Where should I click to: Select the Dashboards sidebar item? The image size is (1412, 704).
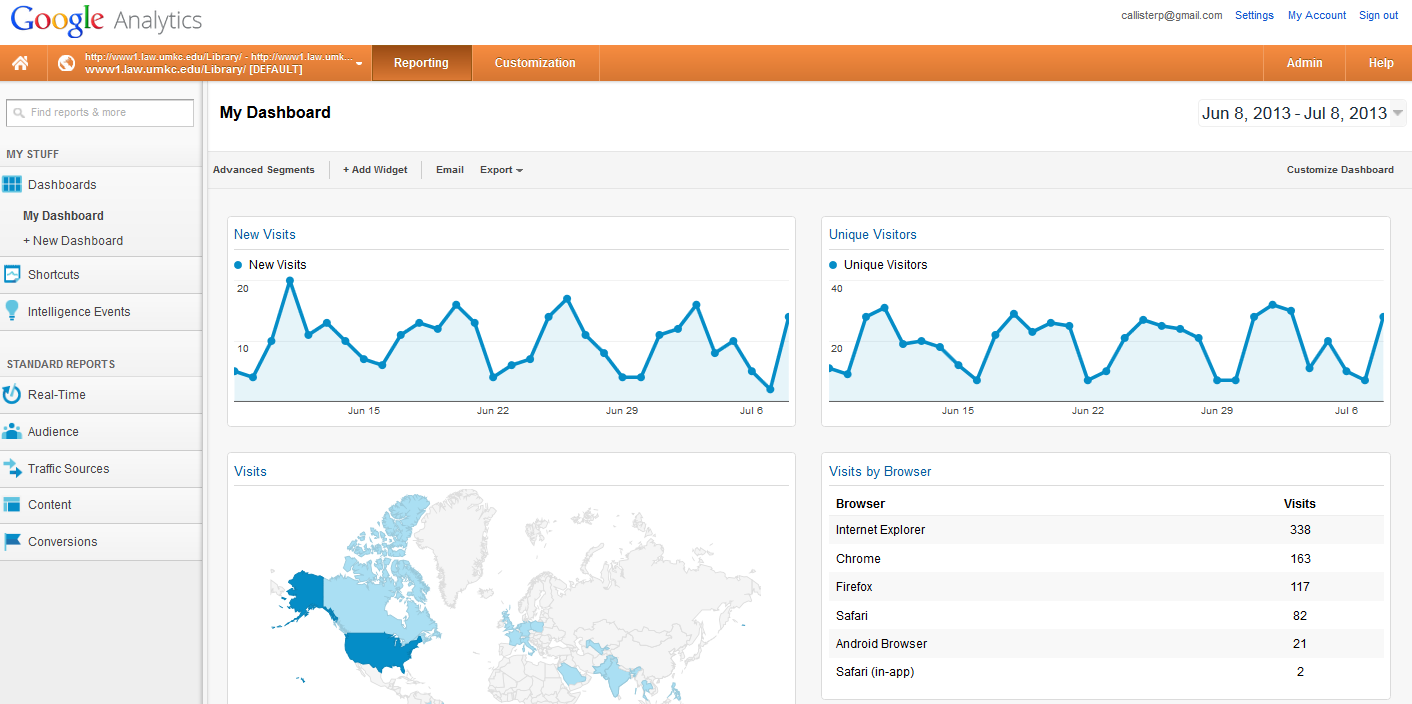62,185
